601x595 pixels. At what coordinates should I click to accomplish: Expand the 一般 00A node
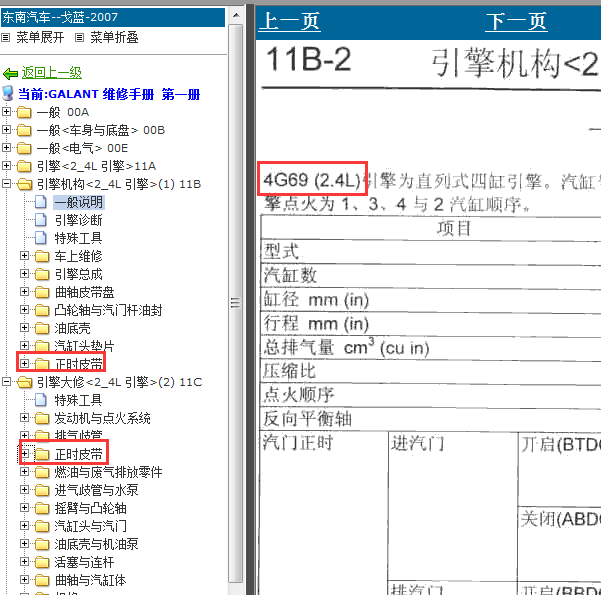[6, 112]
